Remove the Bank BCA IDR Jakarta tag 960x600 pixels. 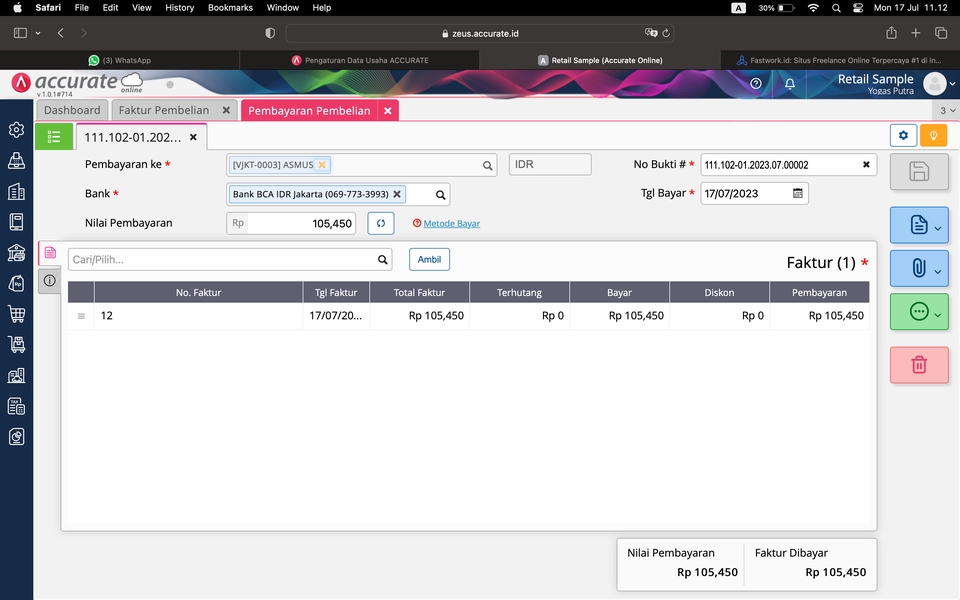coord(397,194)
